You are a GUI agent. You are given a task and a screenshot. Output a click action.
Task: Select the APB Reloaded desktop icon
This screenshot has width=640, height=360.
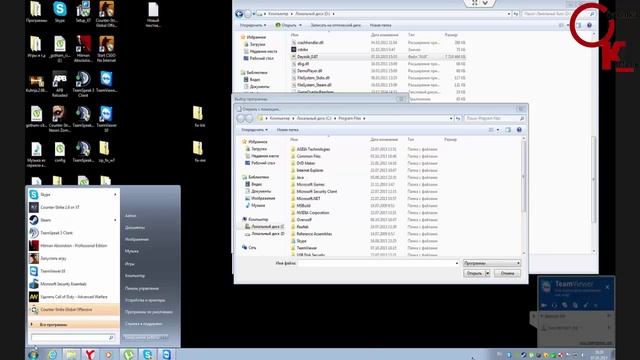[x=60, y=85]
